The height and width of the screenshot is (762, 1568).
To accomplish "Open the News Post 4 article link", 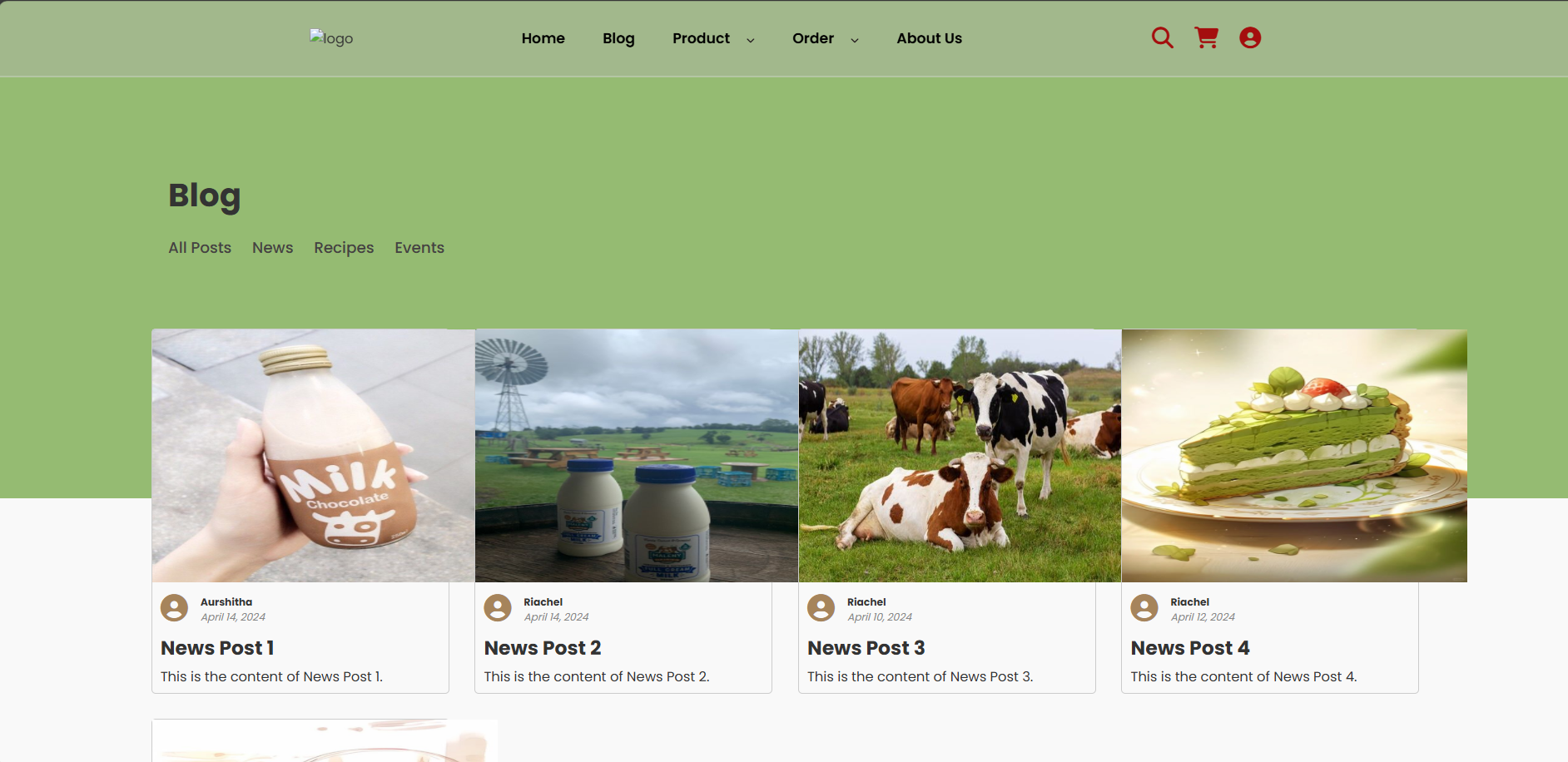I will click(x=1189, y=648).
